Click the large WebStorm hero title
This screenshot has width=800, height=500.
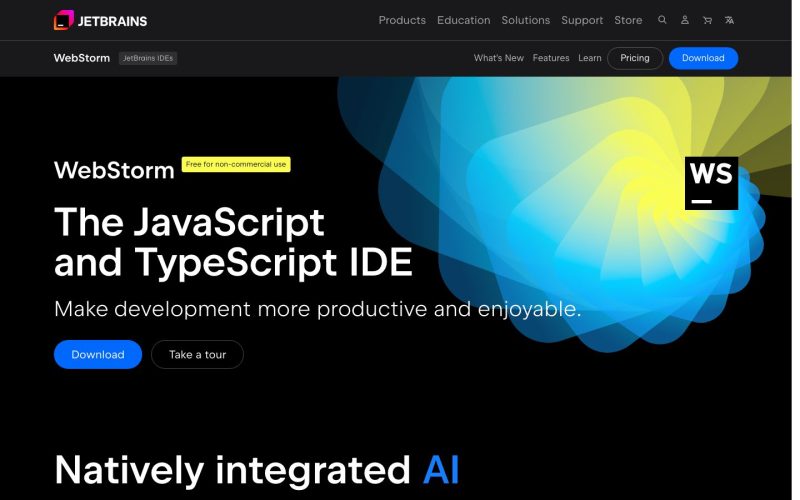(x=114, y=170)
